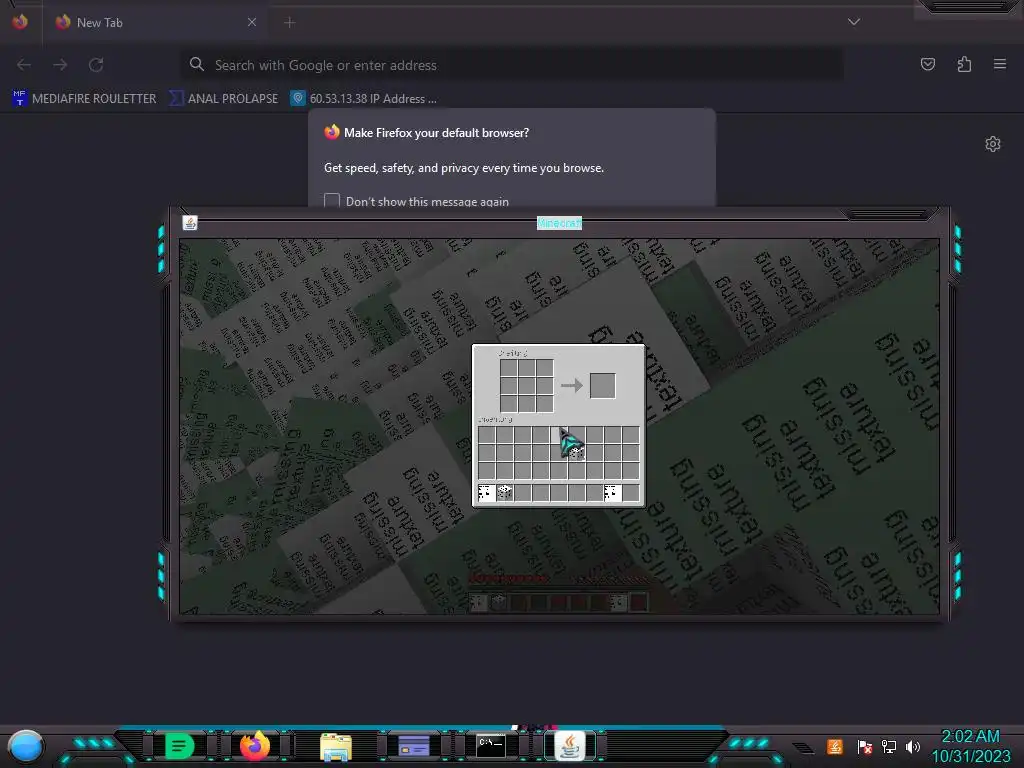Image resolution: width=1024 pixels, height=768 pixels.
Task: Select the eighth hotbar slot item in inventory
Action: [x=613, y=492]
